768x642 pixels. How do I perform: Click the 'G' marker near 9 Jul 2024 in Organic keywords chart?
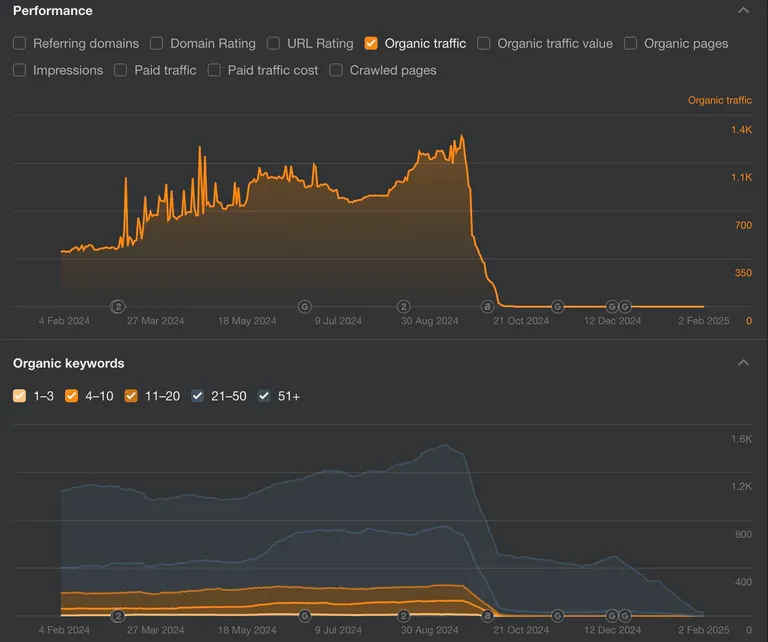tap(305, 615)
